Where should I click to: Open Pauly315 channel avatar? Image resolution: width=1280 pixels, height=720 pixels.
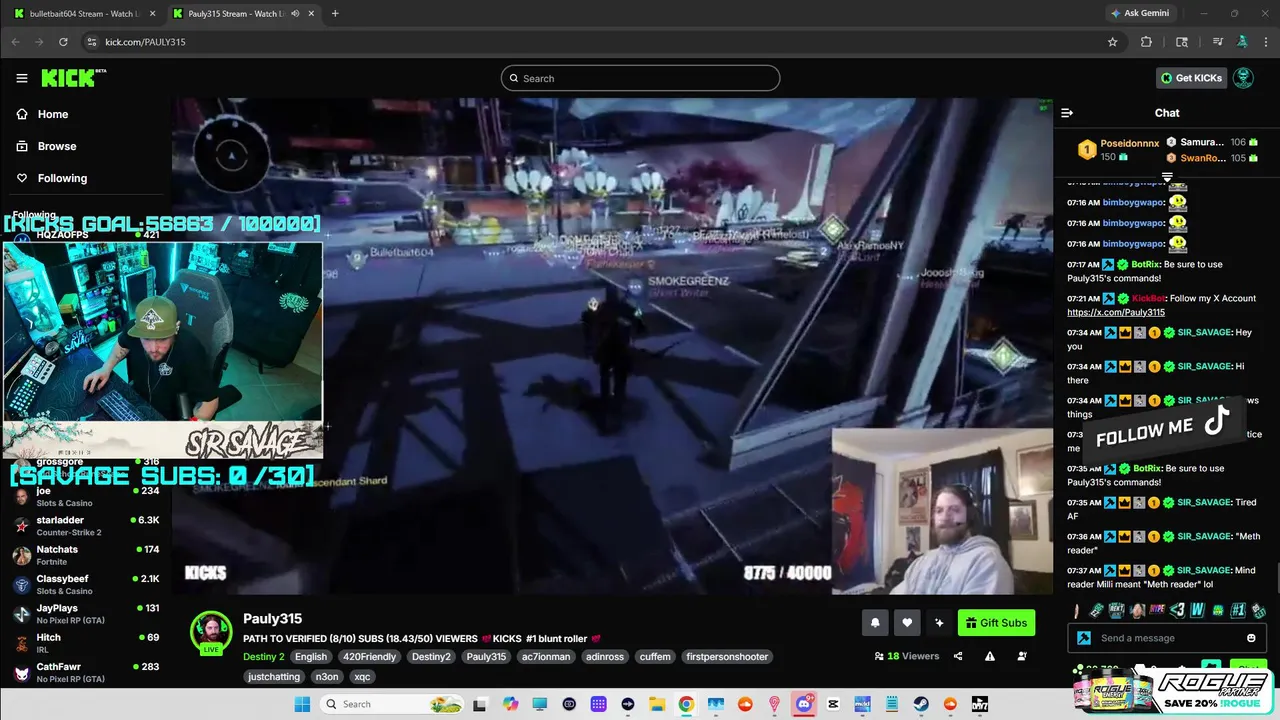click(211, 633)
